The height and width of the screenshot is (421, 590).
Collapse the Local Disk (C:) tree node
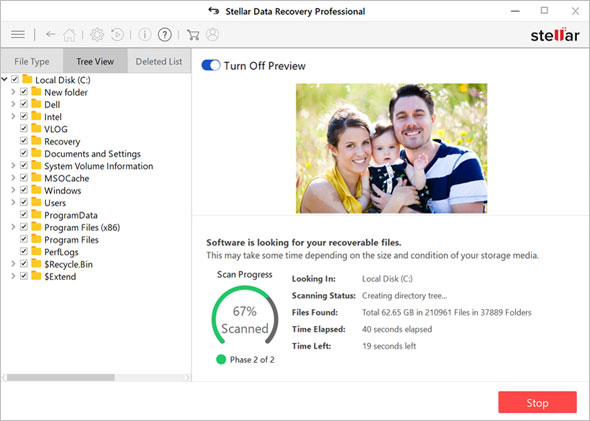[5, 79]
